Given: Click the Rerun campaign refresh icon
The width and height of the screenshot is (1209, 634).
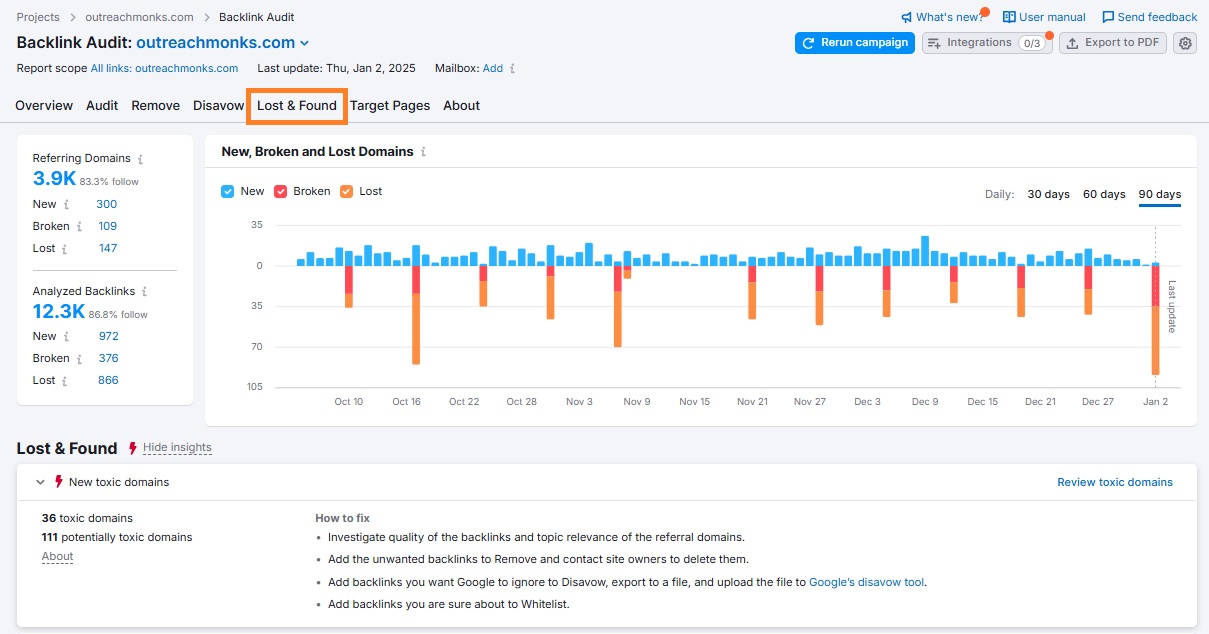Looking at the screenshot, I should pos(809,43).
